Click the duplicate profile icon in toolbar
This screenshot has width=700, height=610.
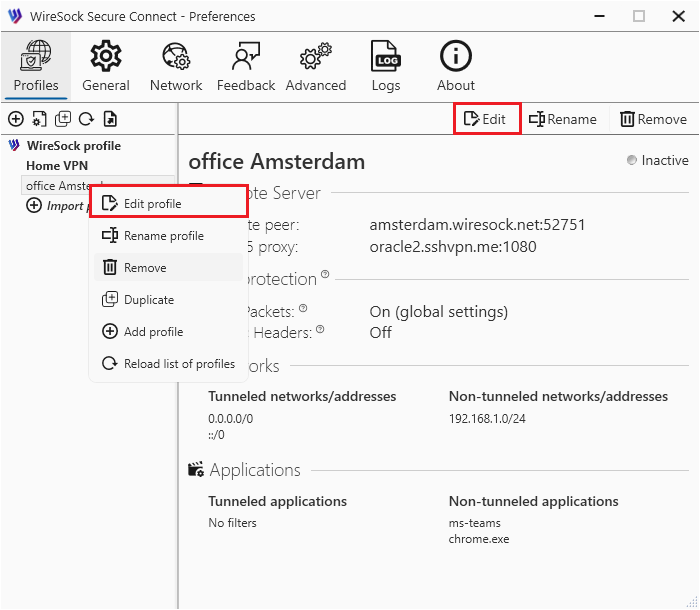[x=63, y=119]
